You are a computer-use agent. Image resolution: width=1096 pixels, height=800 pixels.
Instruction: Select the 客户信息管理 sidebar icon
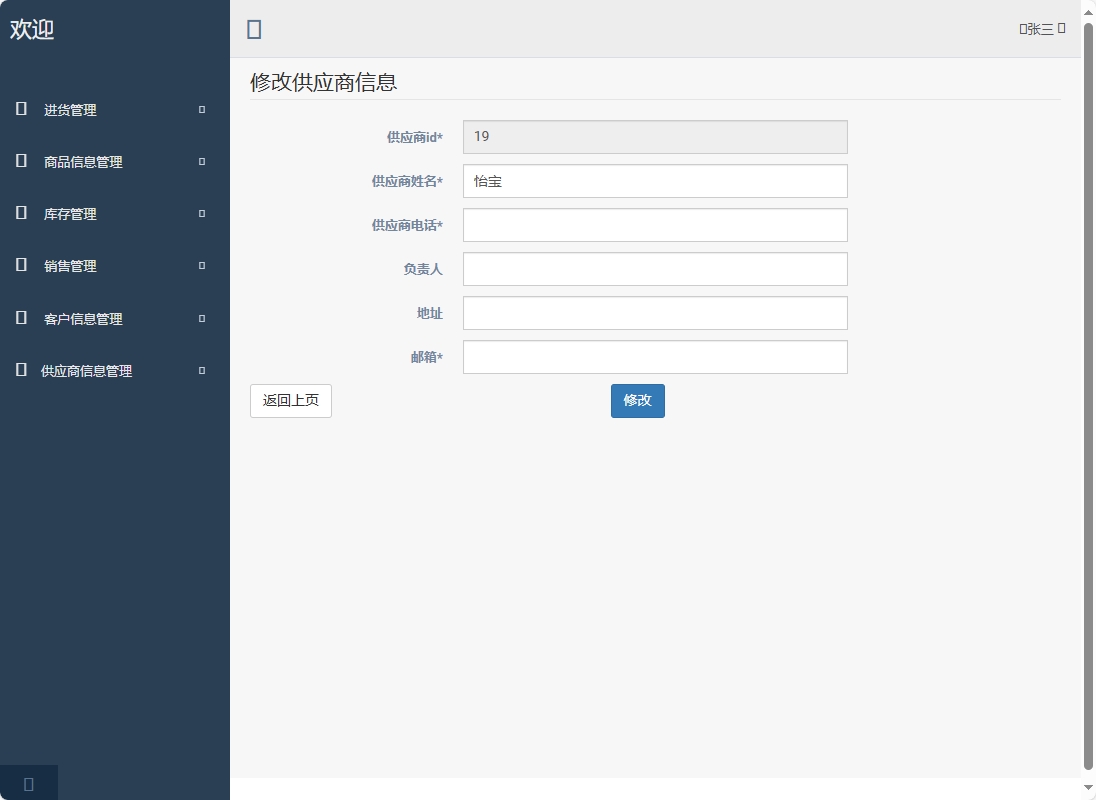pyautogui.click(x=21, y=318)
